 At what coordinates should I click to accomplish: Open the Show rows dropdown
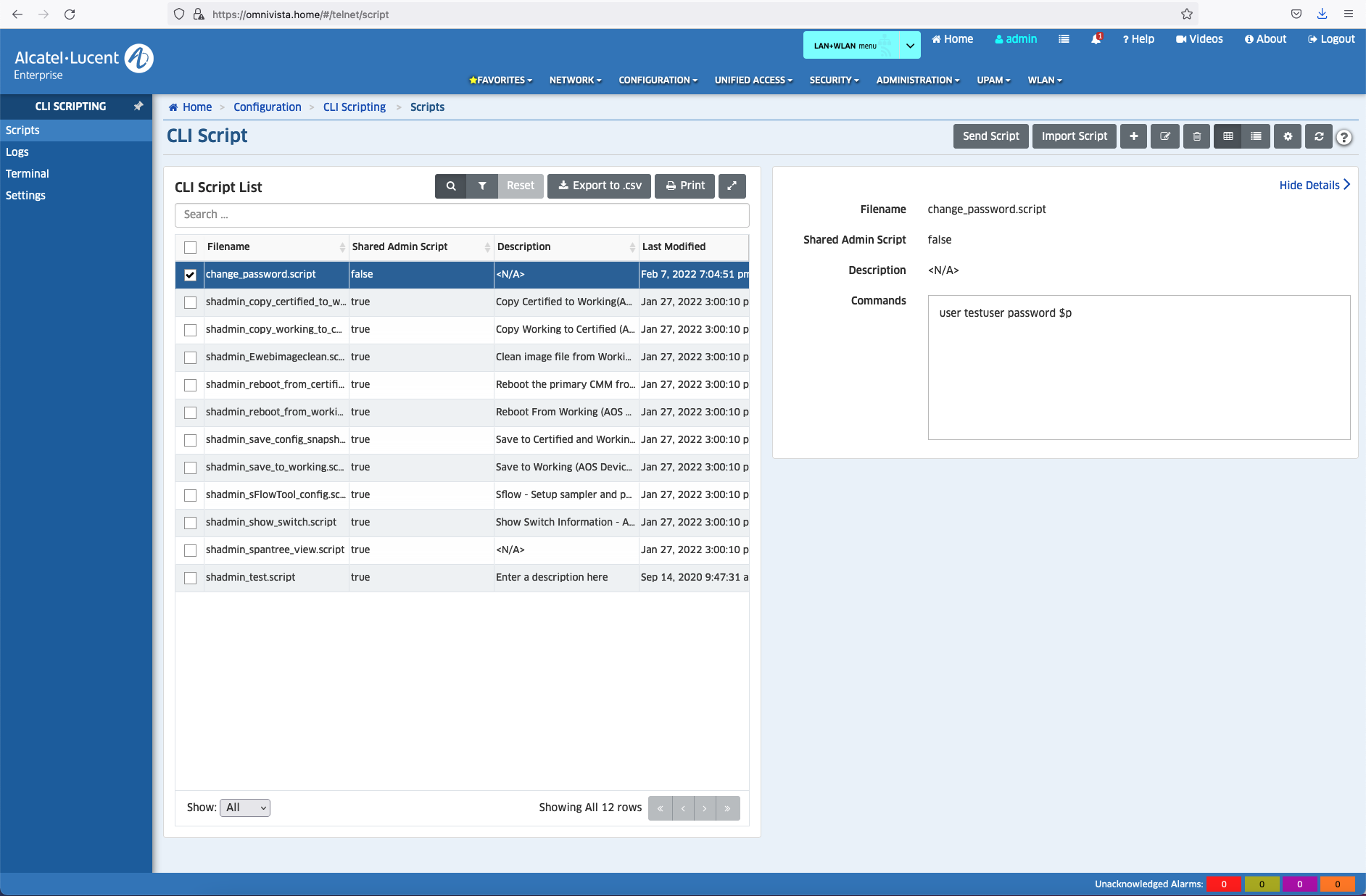click(245, 808)
